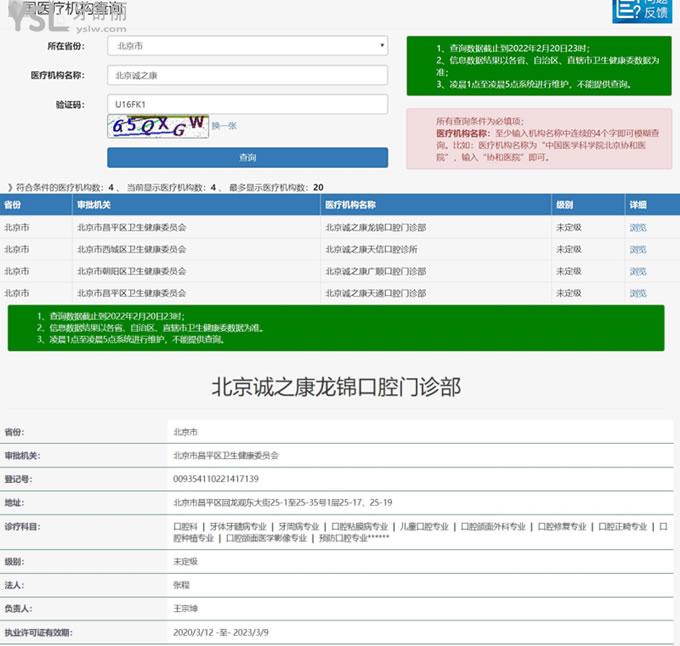
Task: Click the detail 级别 value 未定级
Action: [185, 561]
